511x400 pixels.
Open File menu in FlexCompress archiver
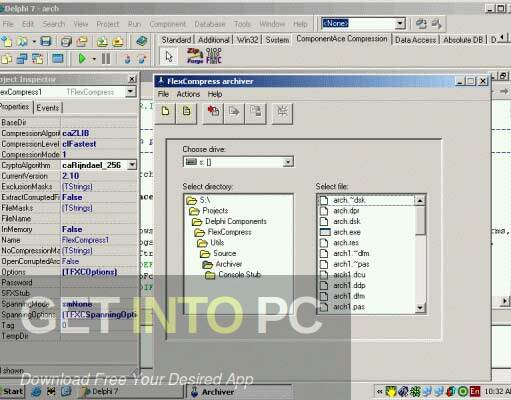click(163, 94)
